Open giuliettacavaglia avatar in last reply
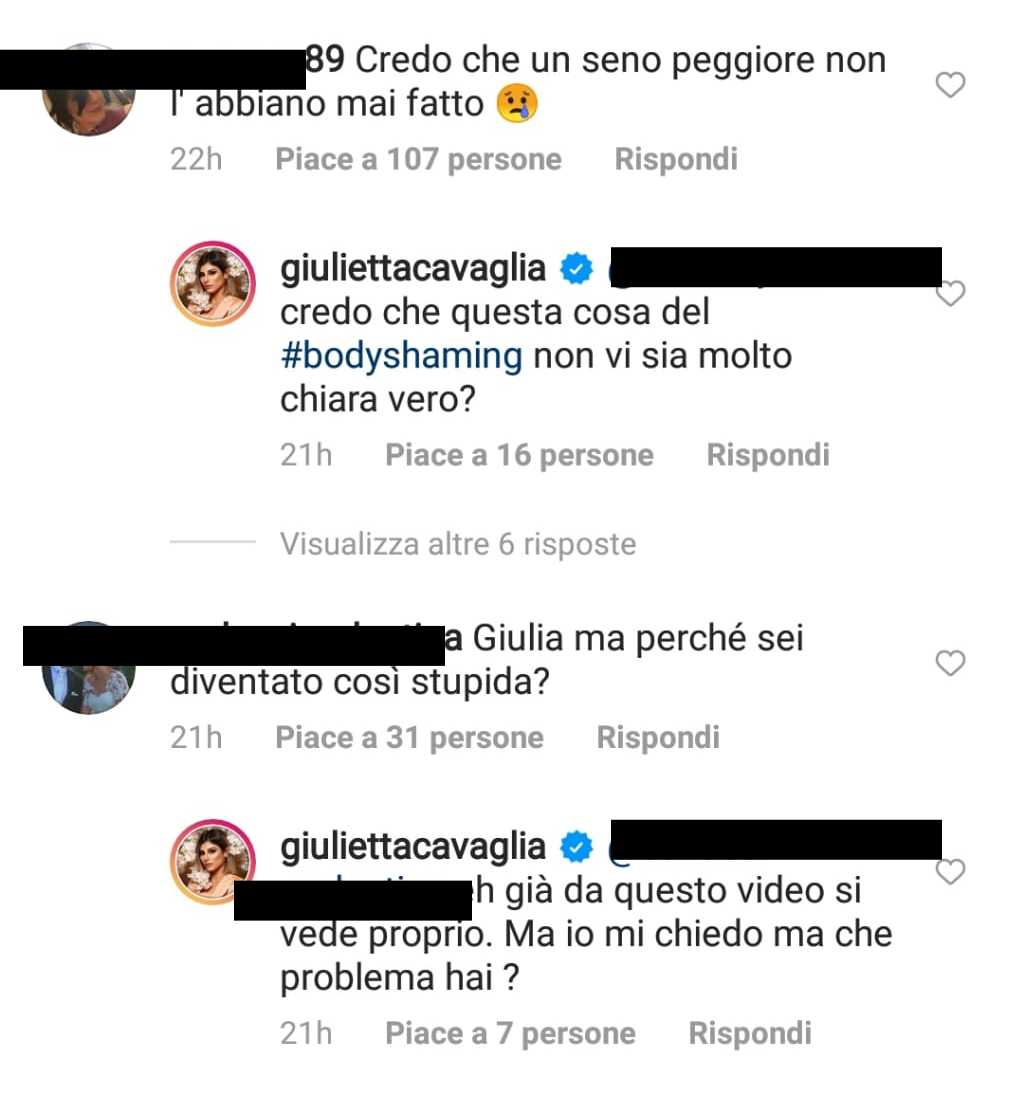1024x1106 pixels. [213, 861]
